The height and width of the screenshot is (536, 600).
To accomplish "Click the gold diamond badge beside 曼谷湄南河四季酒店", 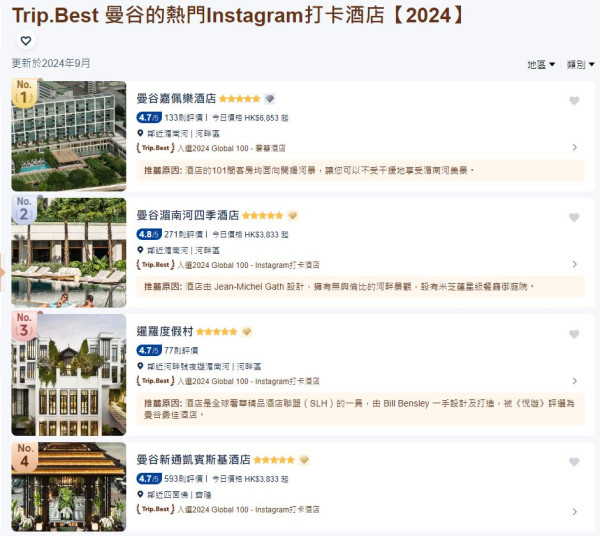I will pos(293,215).
